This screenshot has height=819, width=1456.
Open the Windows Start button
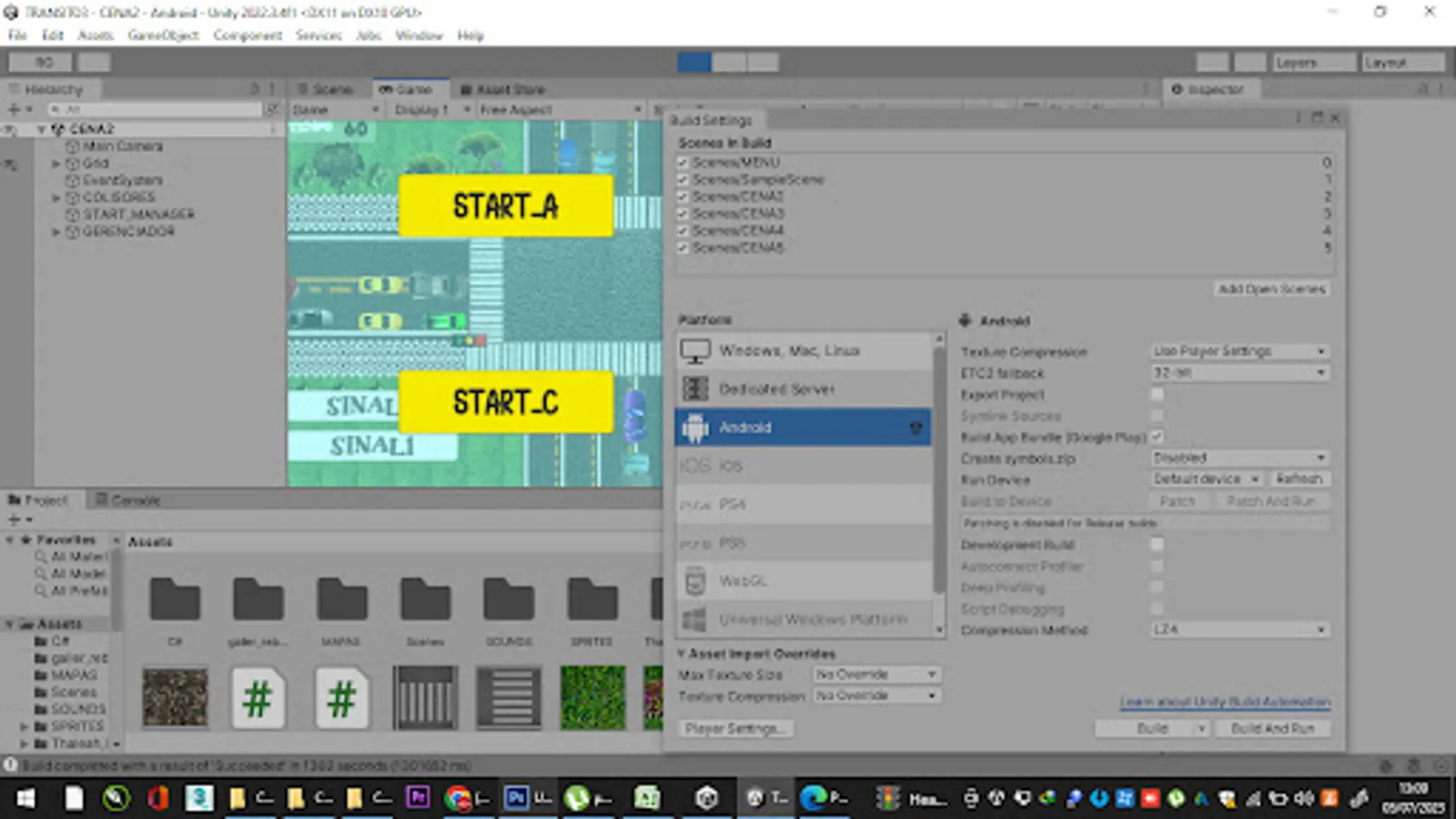tap(25, 798)
